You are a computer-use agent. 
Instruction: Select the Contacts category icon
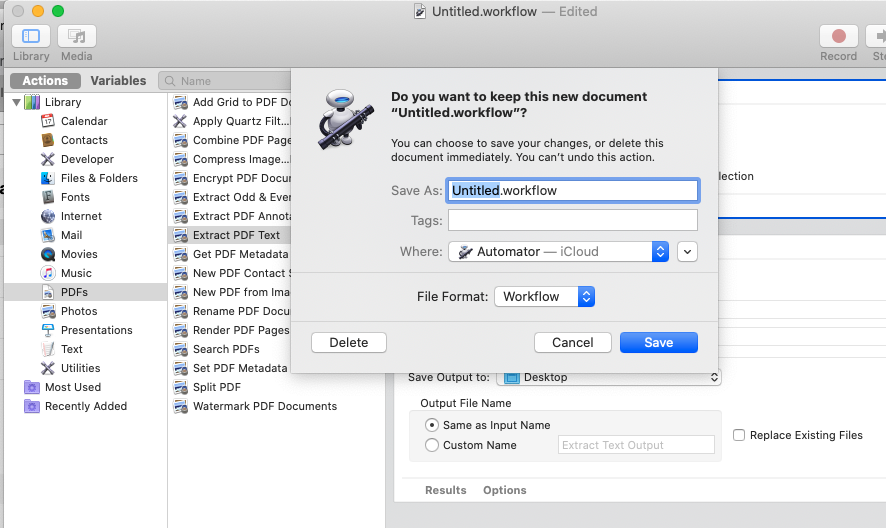click(x=48, y=140)
